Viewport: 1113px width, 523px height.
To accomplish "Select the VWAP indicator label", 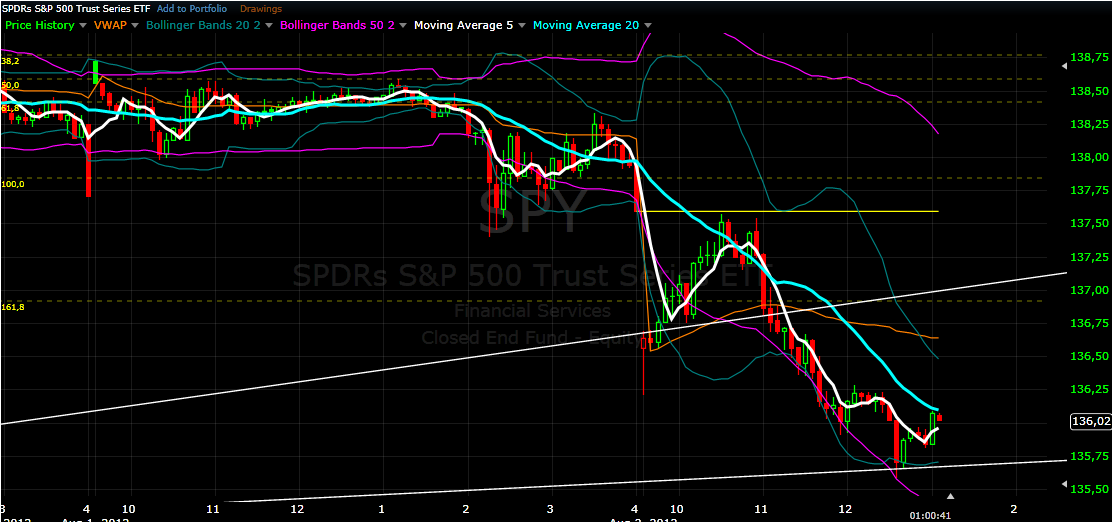I will 112,25.
